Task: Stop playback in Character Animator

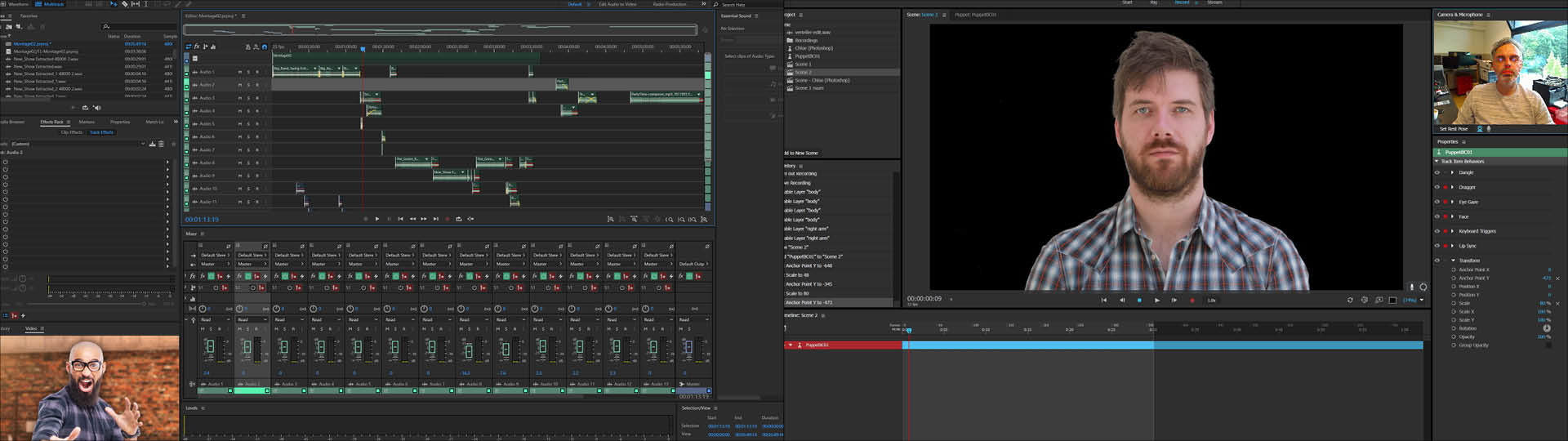Action: pos(1139,300)
